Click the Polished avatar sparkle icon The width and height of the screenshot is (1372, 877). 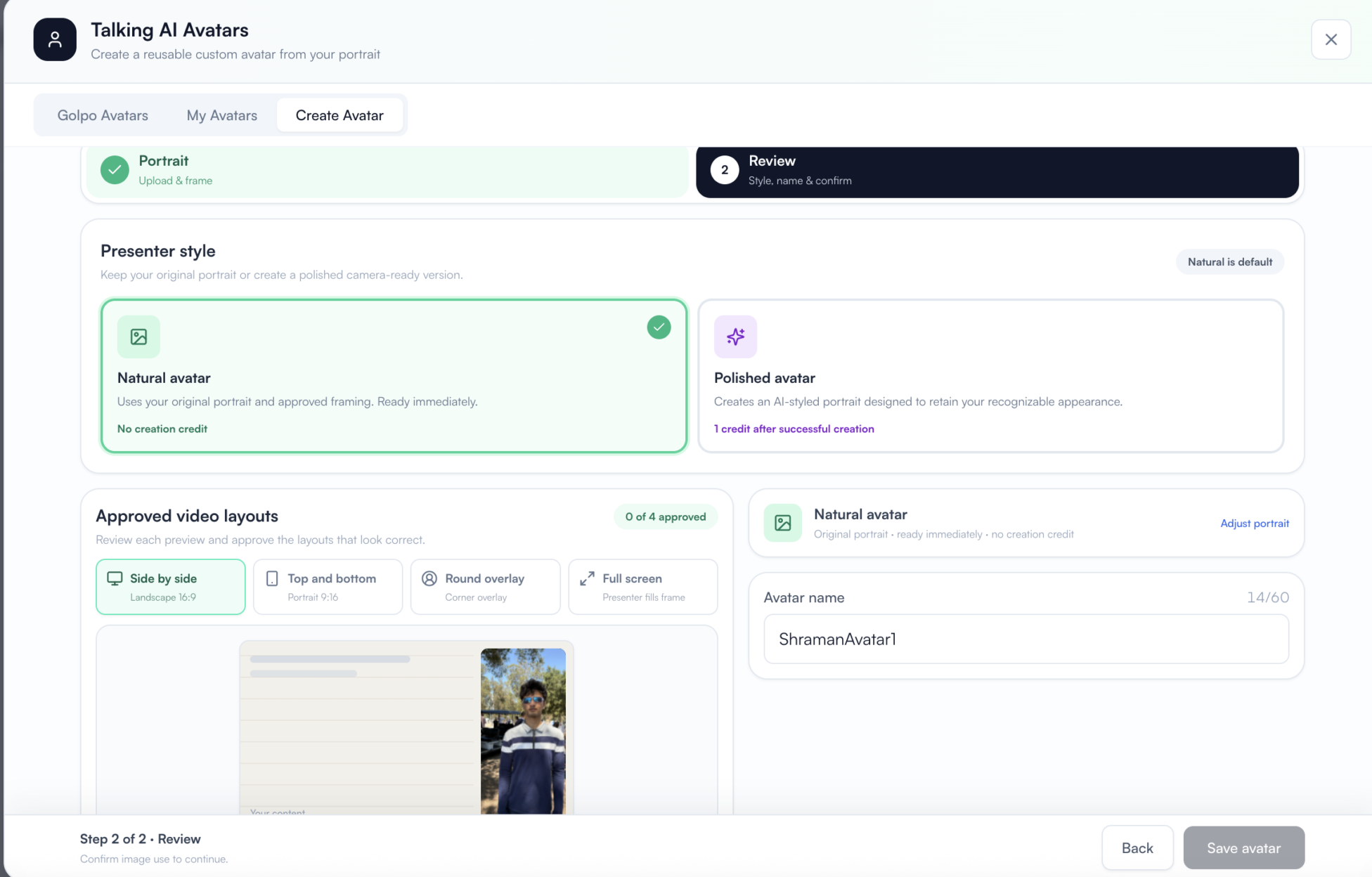(x=735, y=337)
